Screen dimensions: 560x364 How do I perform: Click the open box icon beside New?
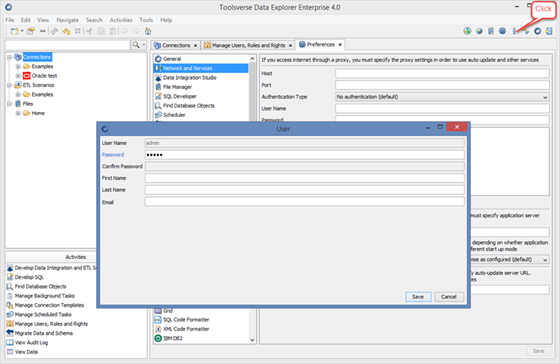click(x=31, y=31)
